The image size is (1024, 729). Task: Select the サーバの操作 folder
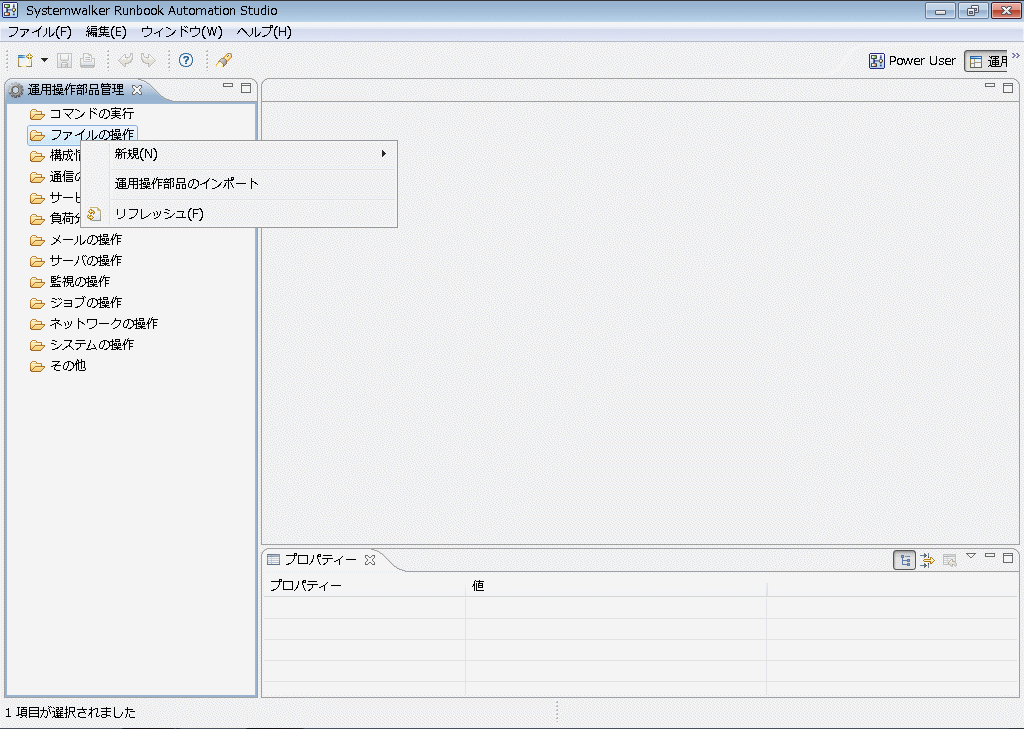click(86, 261)
